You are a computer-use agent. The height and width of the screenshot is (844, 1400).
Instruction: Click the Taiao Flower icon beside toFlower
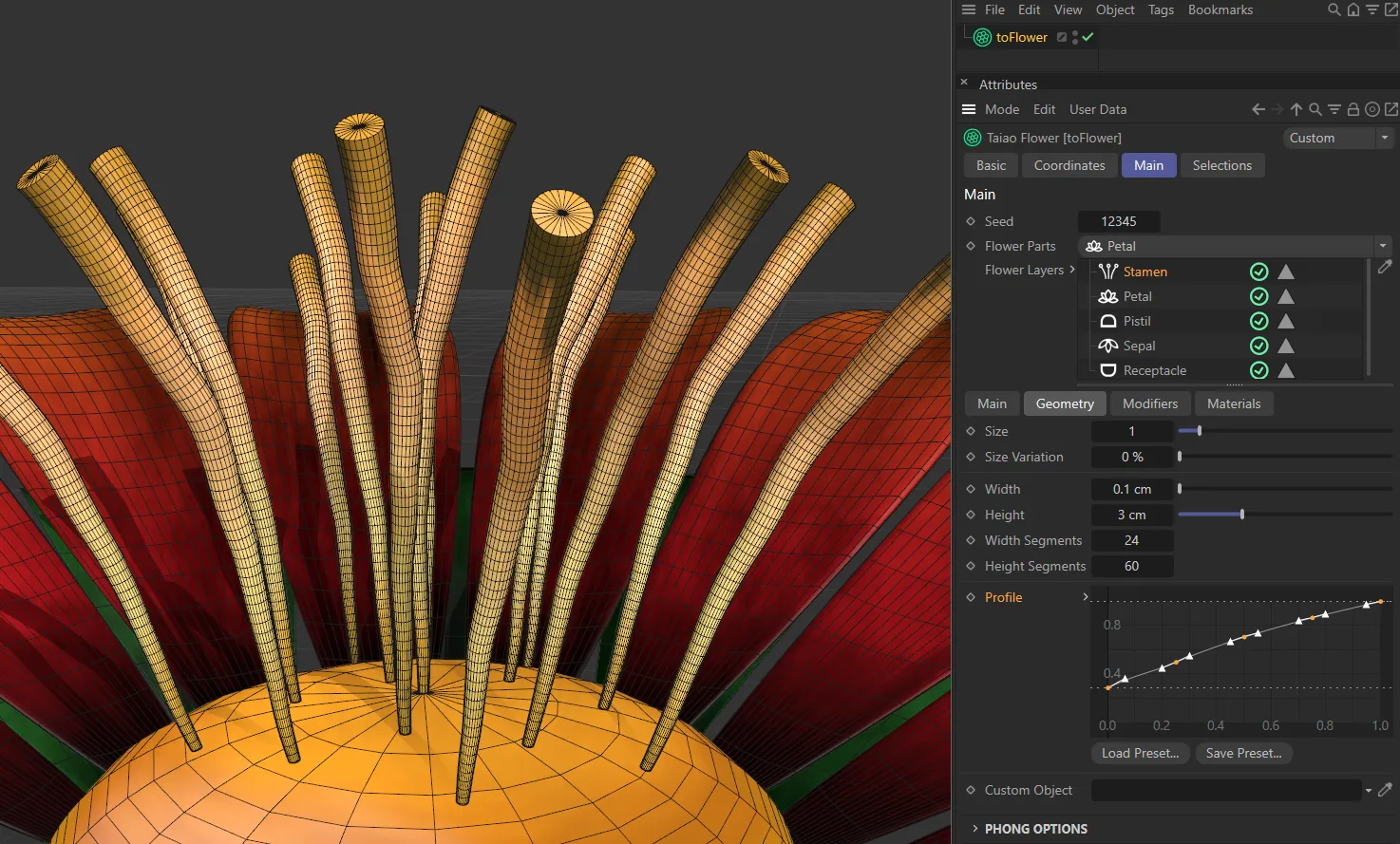(981, 37)
